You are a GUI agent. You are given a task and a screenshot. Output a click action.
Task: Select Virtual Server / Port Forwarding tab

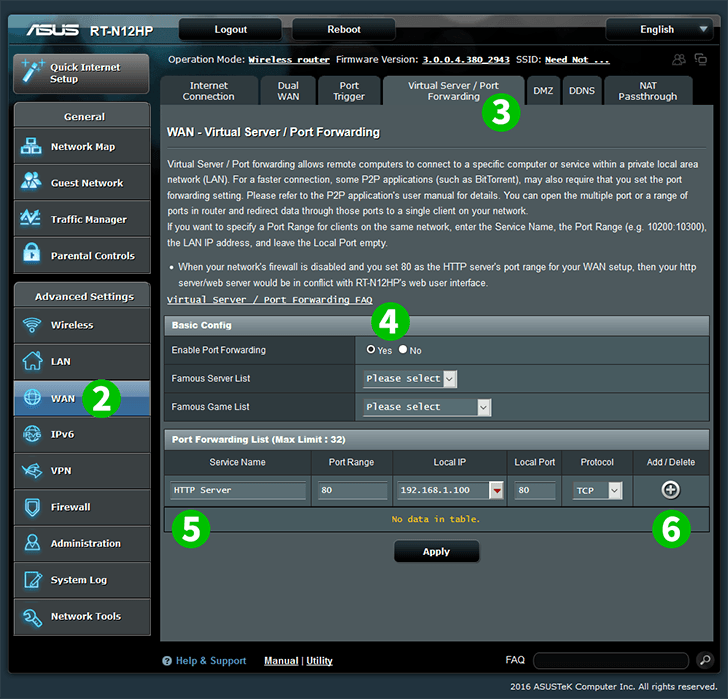click(453, 91)
